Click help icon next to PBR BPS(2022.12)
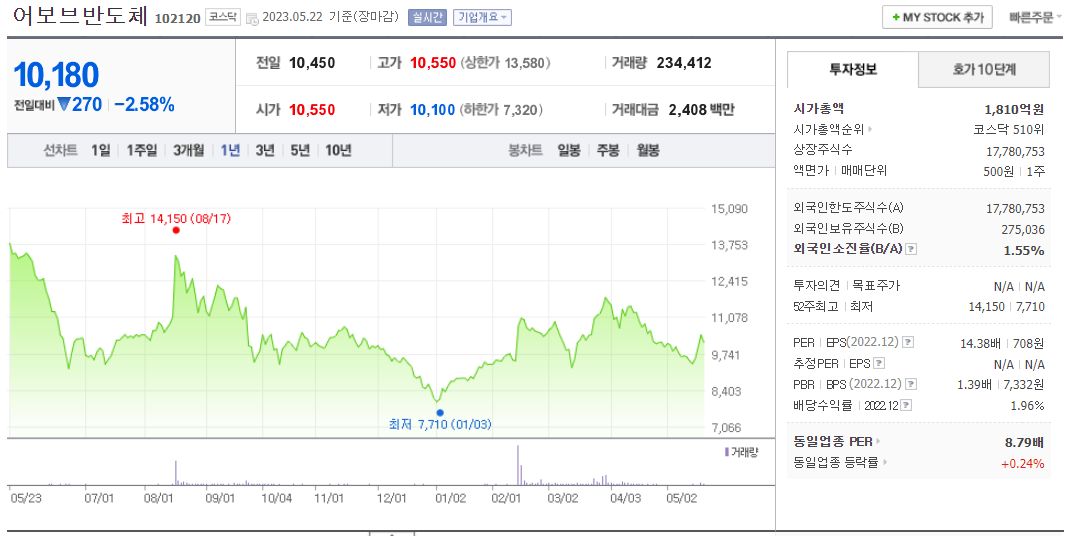The width and height of the screenshot is (1072, 536). coord(909,384)
